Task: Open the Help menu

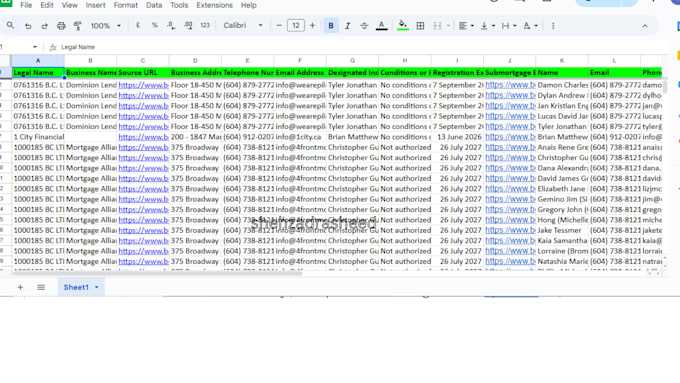Action: tap(248, 5)
